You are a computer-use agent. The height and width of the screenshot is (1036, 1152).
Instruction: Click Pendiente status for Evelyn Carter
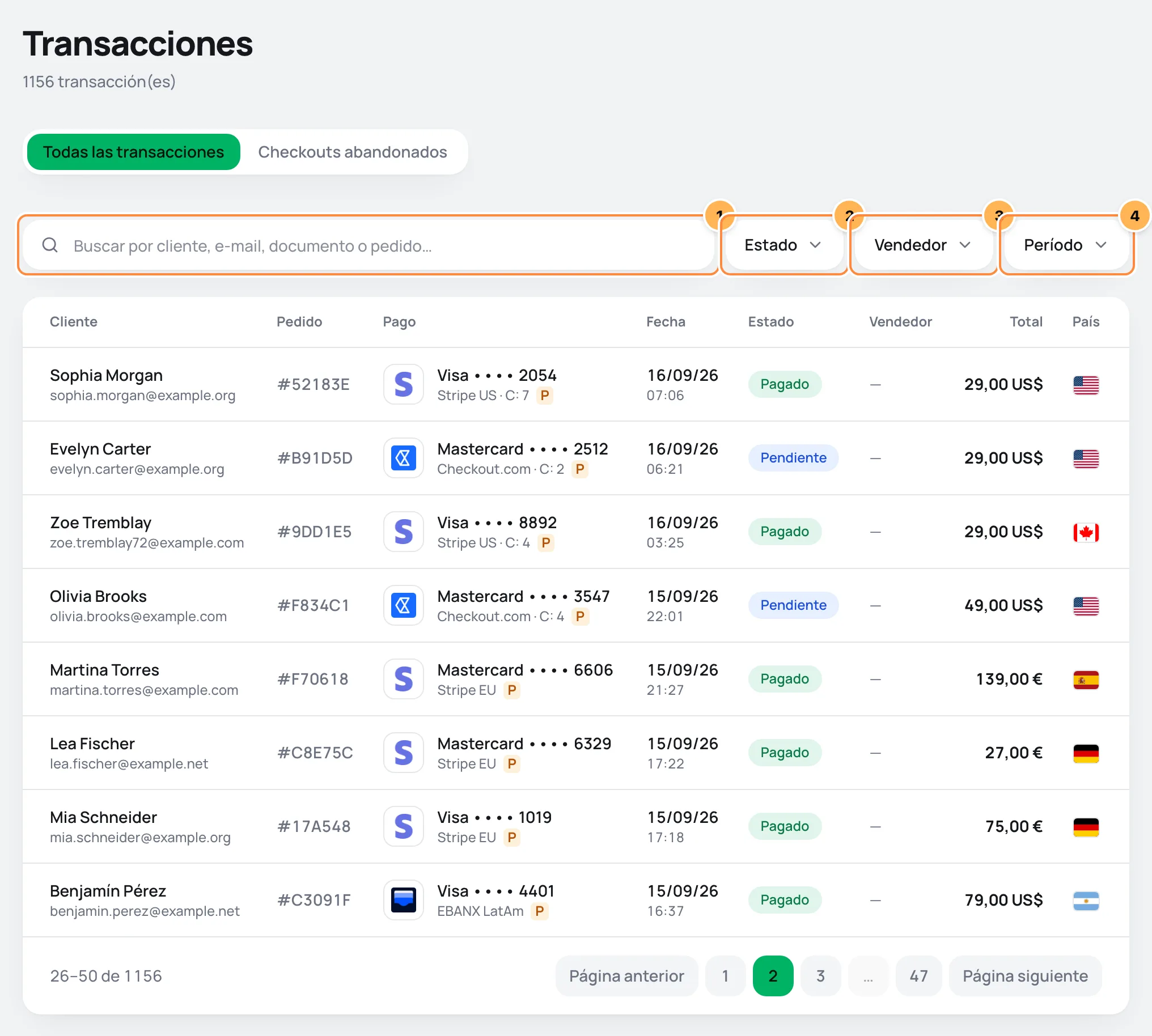pos(793,458)
